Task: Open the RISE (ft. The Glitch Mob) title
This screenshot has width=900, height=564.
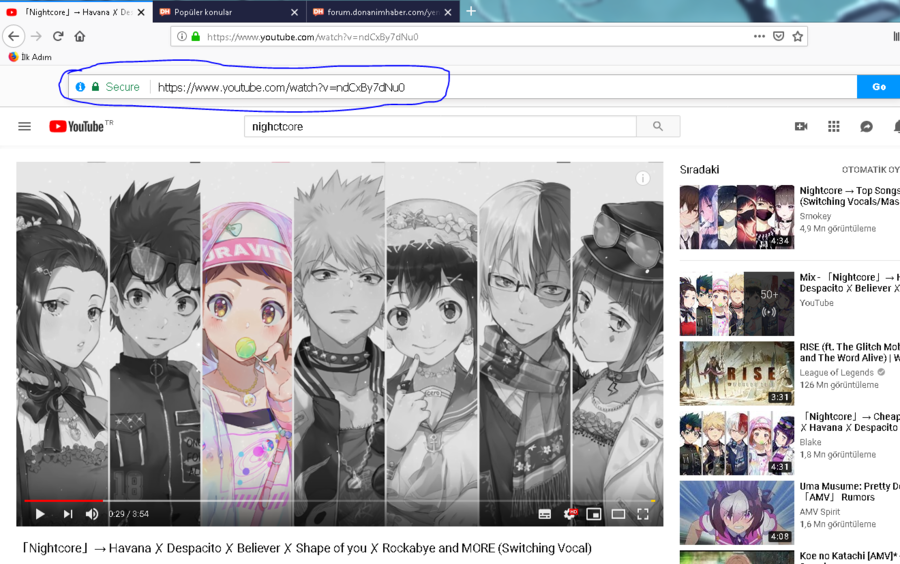Action: point(849,352)
